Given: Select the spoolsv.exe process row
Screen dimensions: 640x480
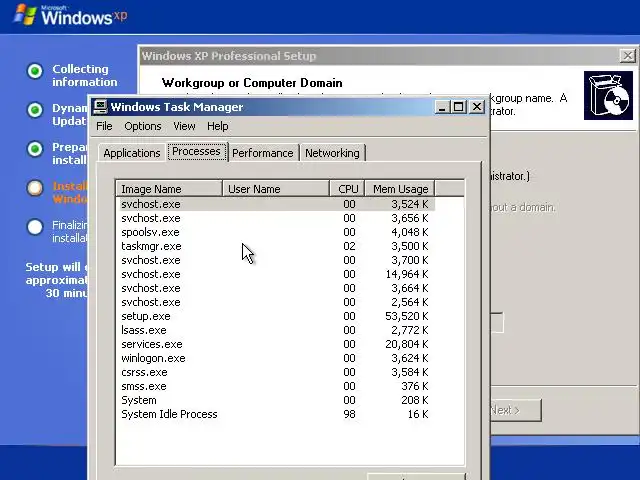Looking at the screenshot, I should 277,232.
